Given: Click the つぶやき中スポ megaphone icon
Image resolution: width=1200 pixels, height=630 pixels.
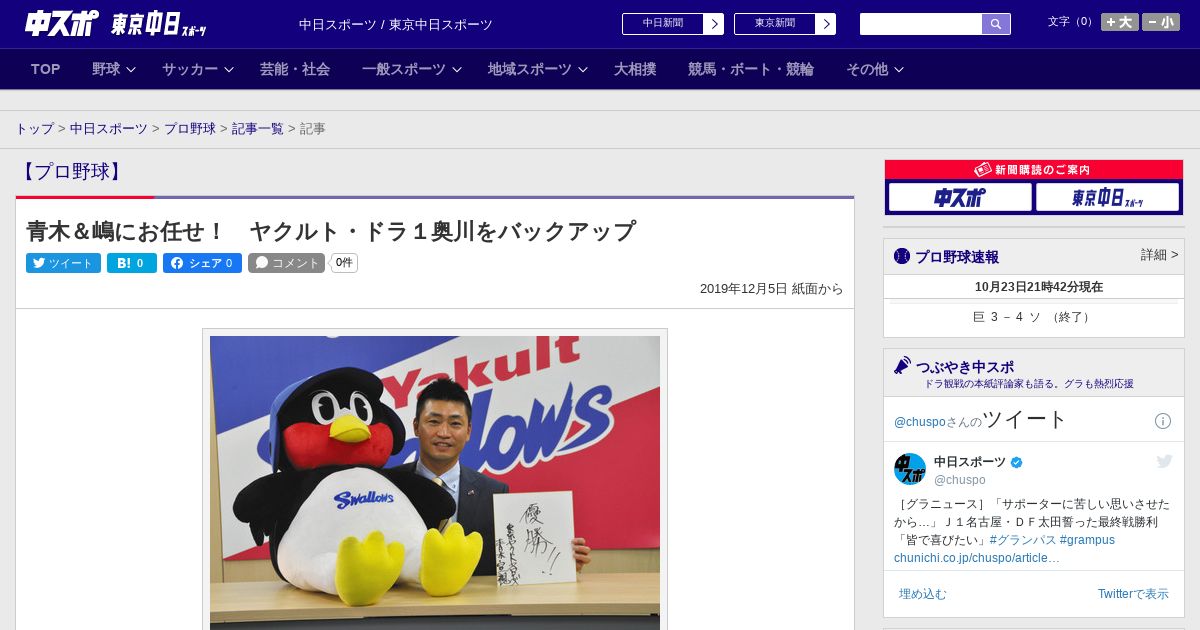Looking at the screenshot, I should coord(903,366).
